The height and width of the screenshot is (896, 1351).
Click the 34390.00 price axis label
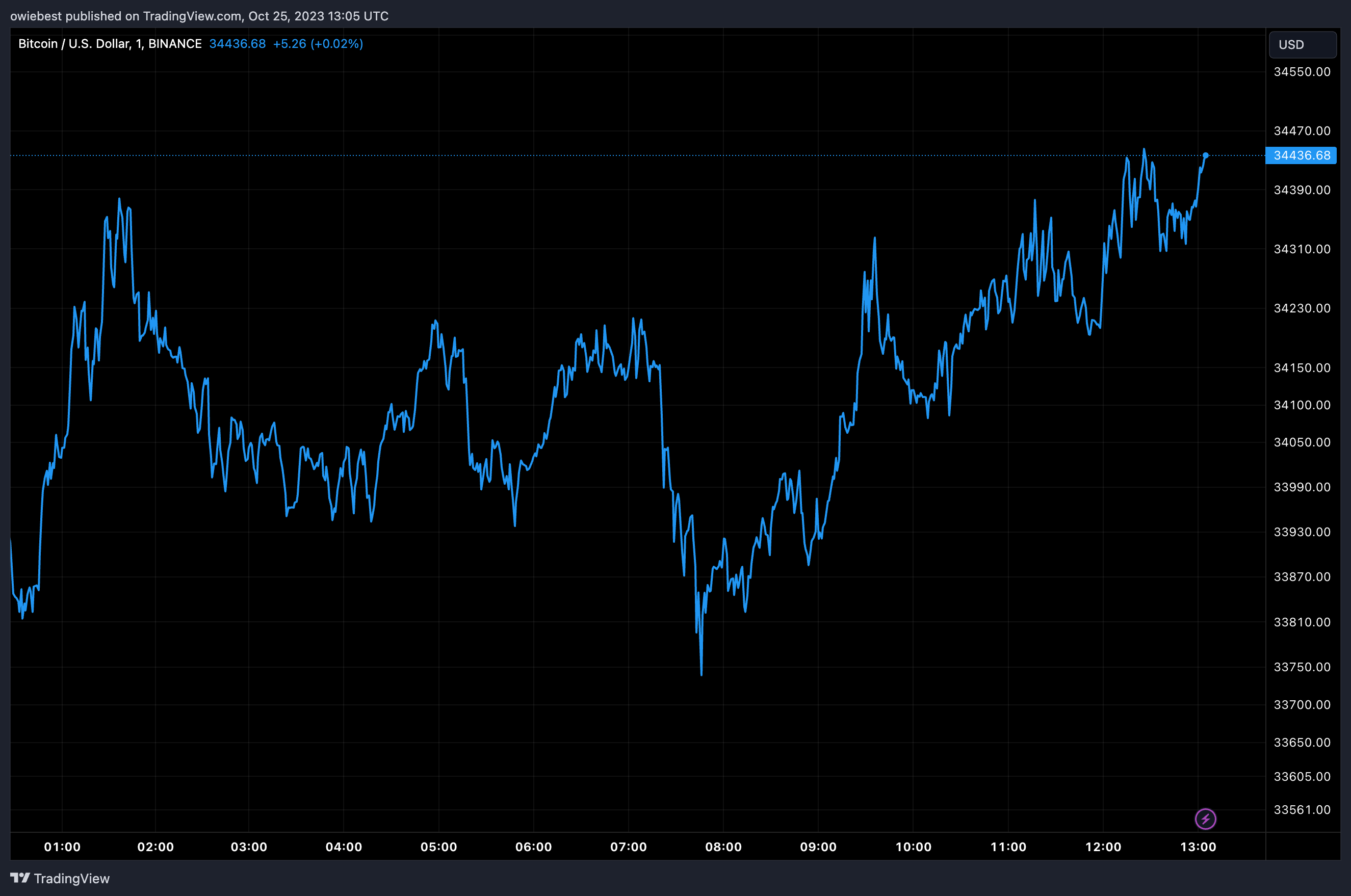point(1302,190)
